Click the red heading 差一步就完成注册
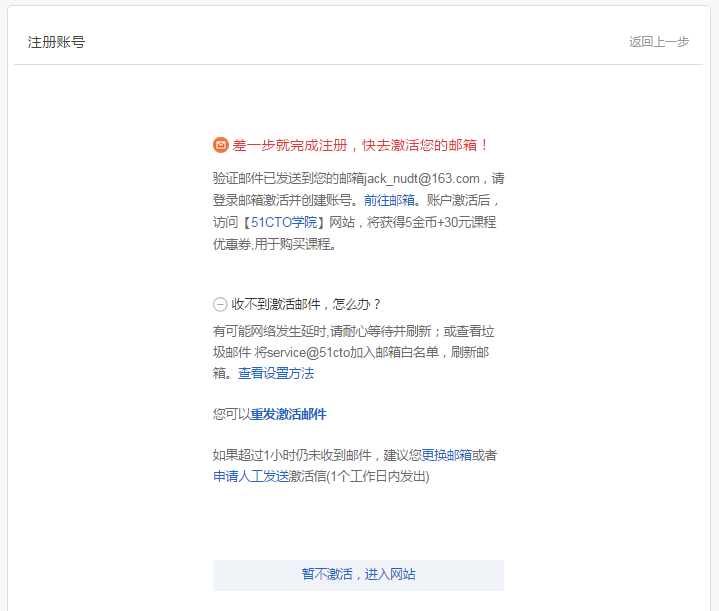Viewport: 719px width, 611px height. pyautogui.click(x=290, y=145)
